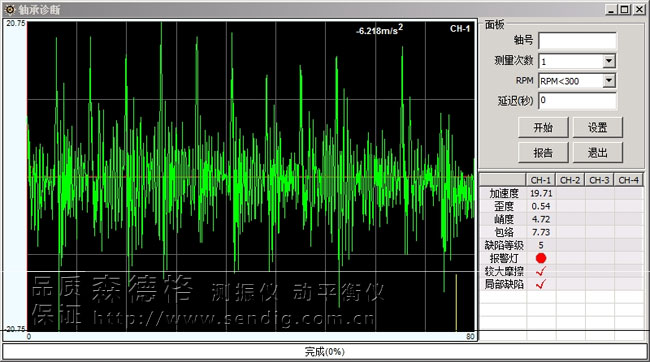
Task: Maximize the 轴承诊断 window
Action: [x=625, y=10]
